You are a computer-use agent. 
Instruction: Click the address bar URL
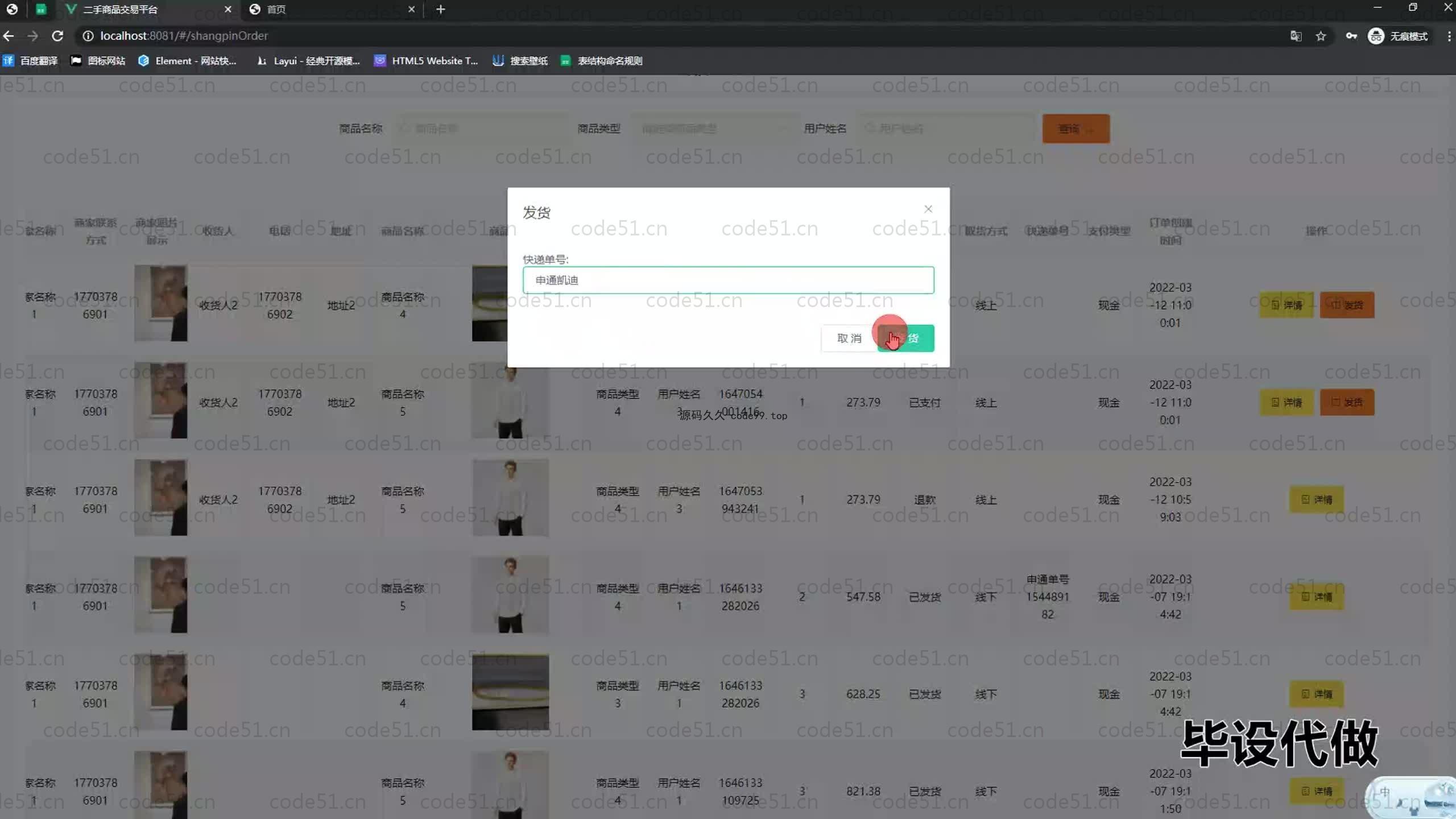184,36
